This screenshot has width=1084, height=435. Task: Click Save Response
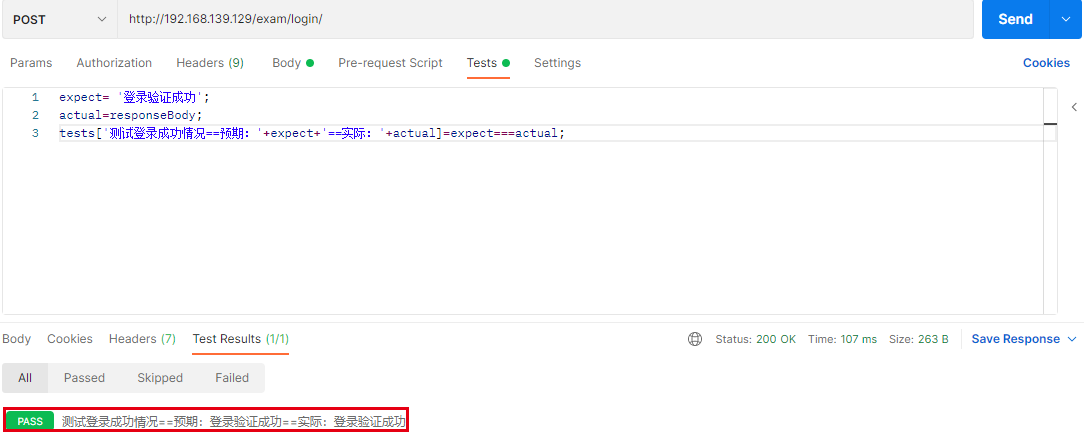coord(1016,339)
